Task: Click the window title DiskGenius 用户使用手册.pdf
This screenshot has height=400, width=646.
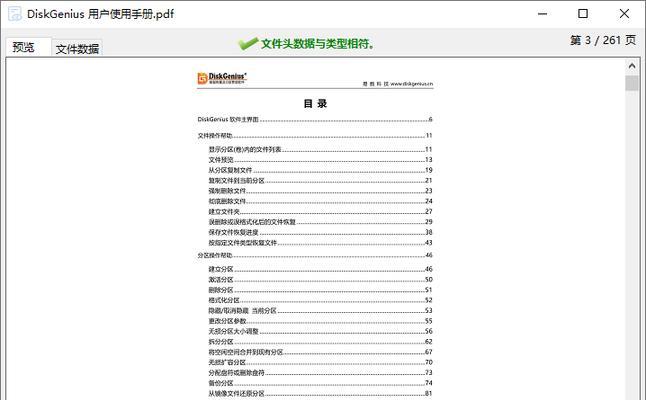Action: [x=101, y=14]
